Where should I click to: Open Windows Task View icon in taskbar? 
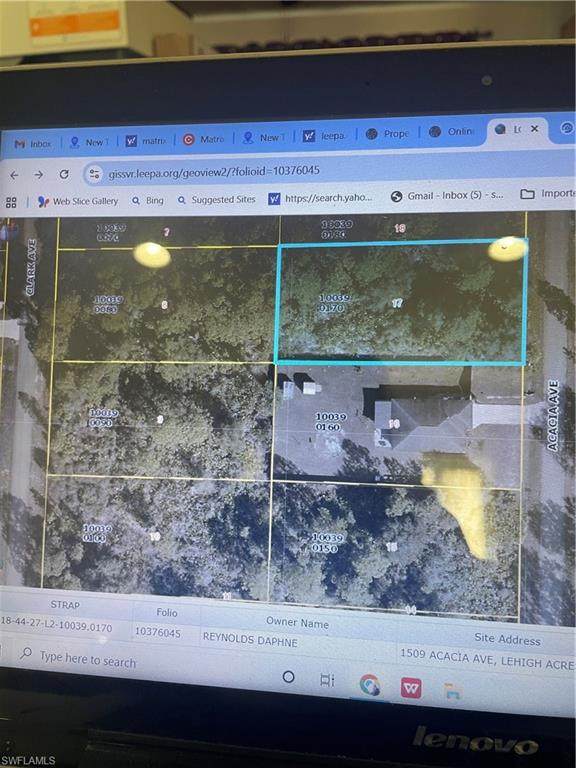pyautogui.click(x=327, y=680)
